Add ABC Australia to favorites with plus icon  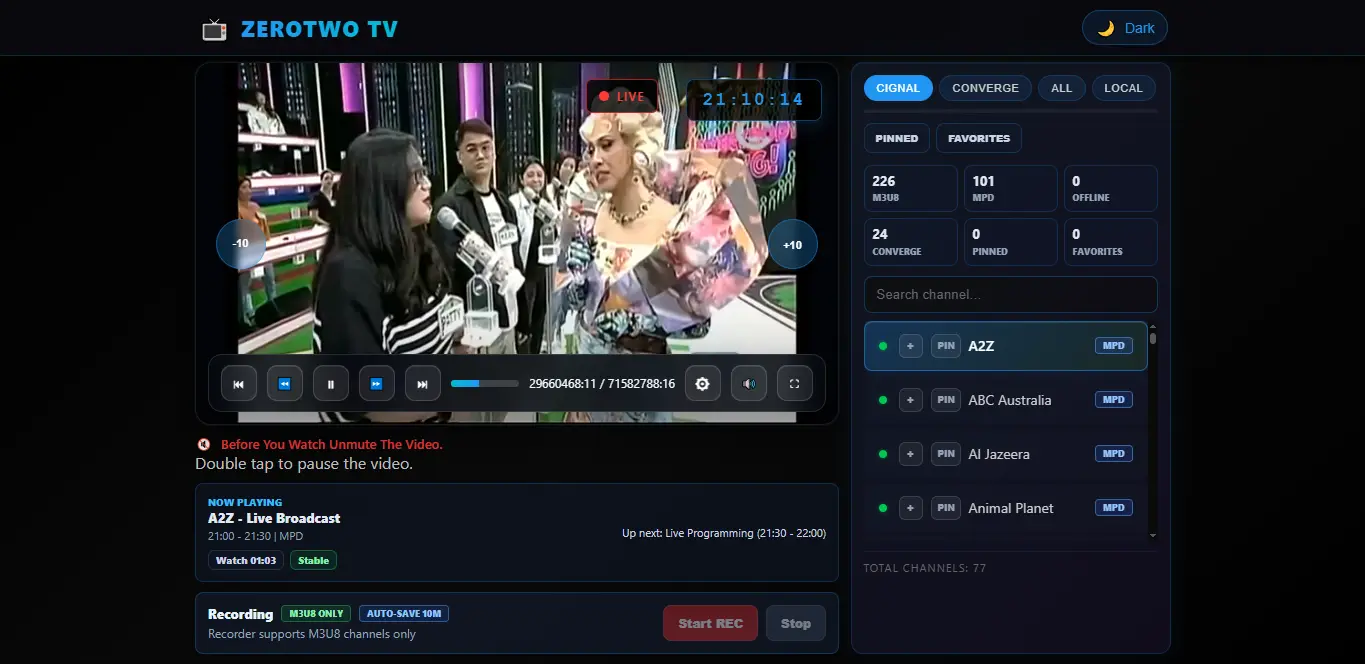[910, 400]
